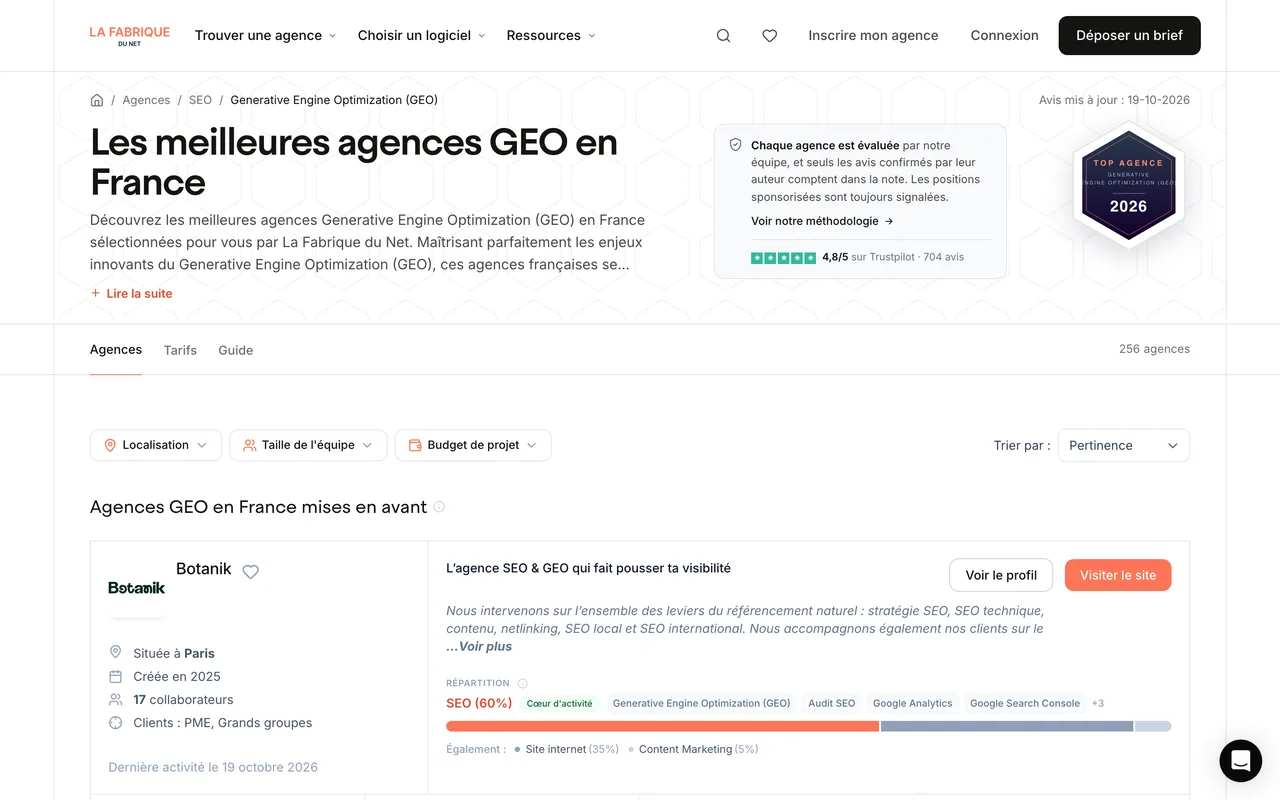Click Agences breadcrumb link
Image resolution: width=1280 pixels, height=800 pixels.
[x=146, y=100]
